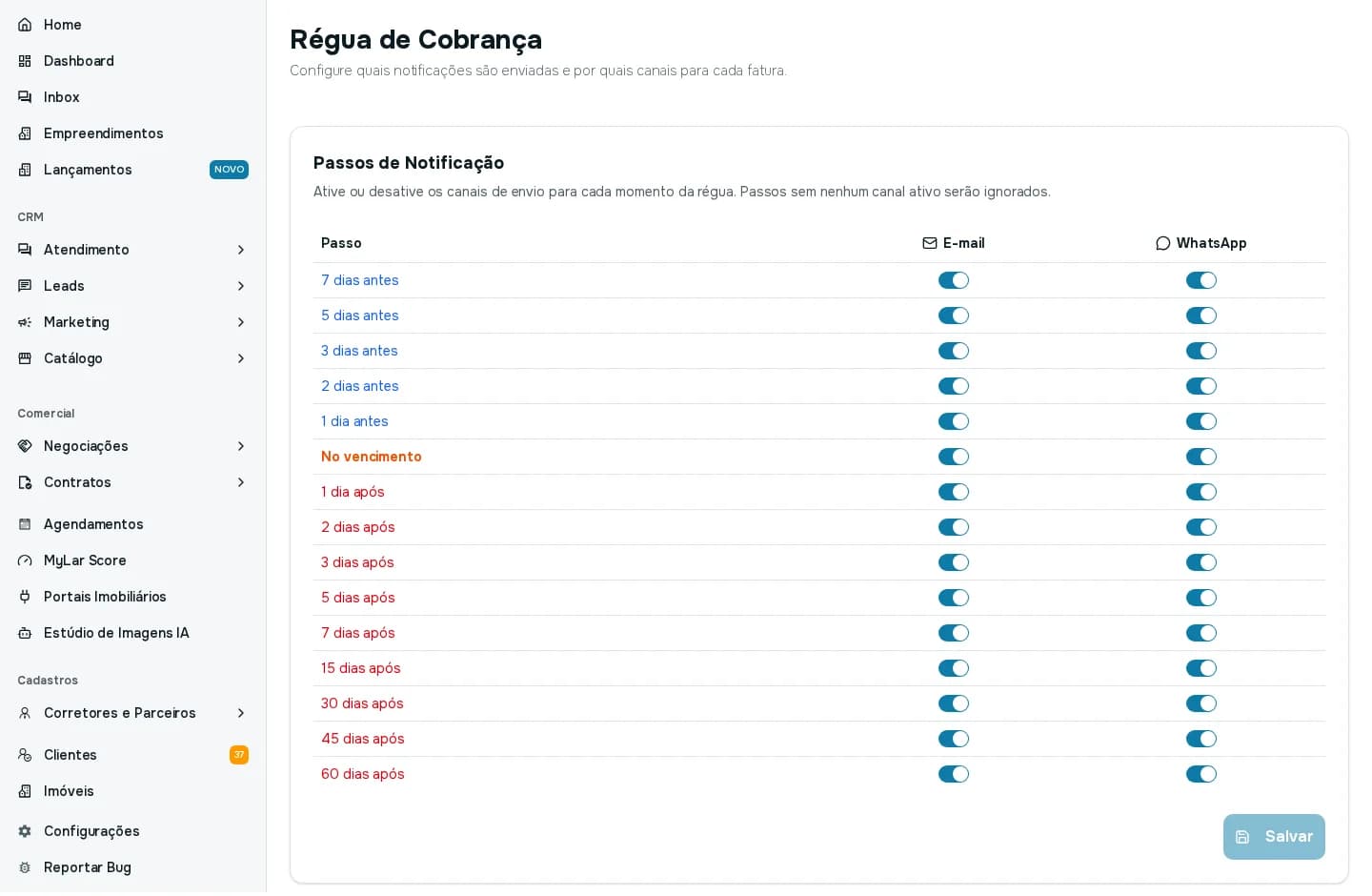This screenshot has height=896, width=1372.
Task: Click the Empreendimentos building icon
Action: [25, 133]
